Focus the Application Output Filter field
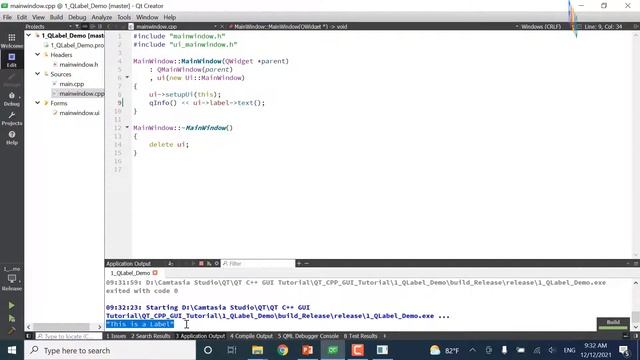 [258, 264]
